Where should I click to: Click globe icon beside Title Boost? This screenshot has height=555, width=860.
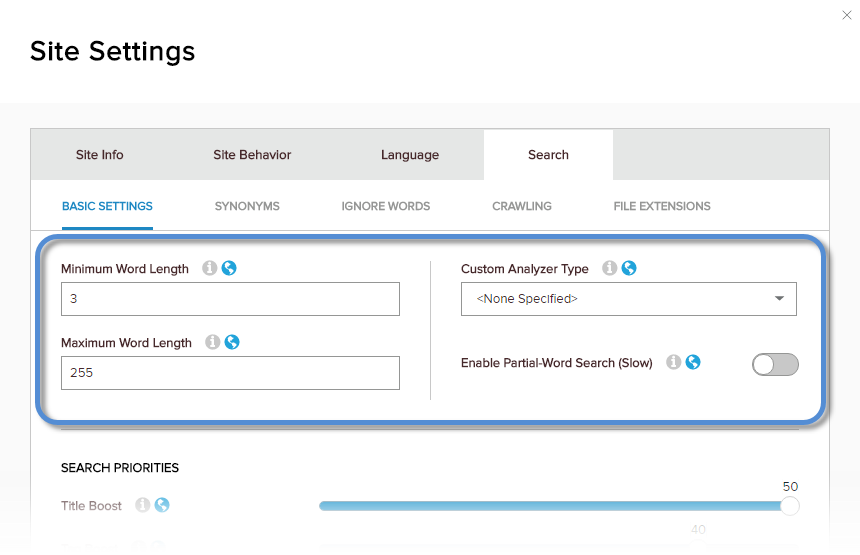point(162,505)
